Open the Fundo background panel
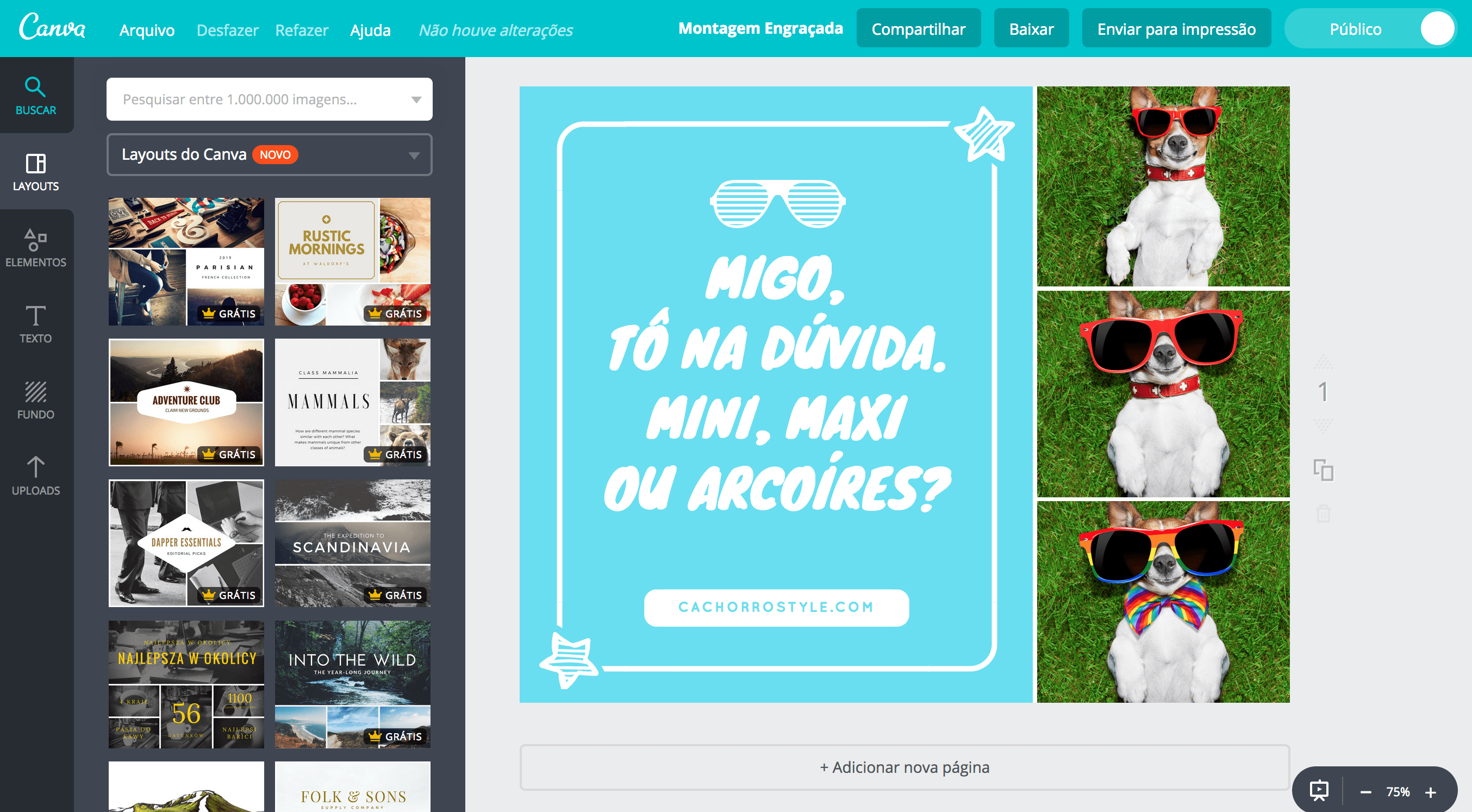1472x812 pixels. (x=35, y=399)
